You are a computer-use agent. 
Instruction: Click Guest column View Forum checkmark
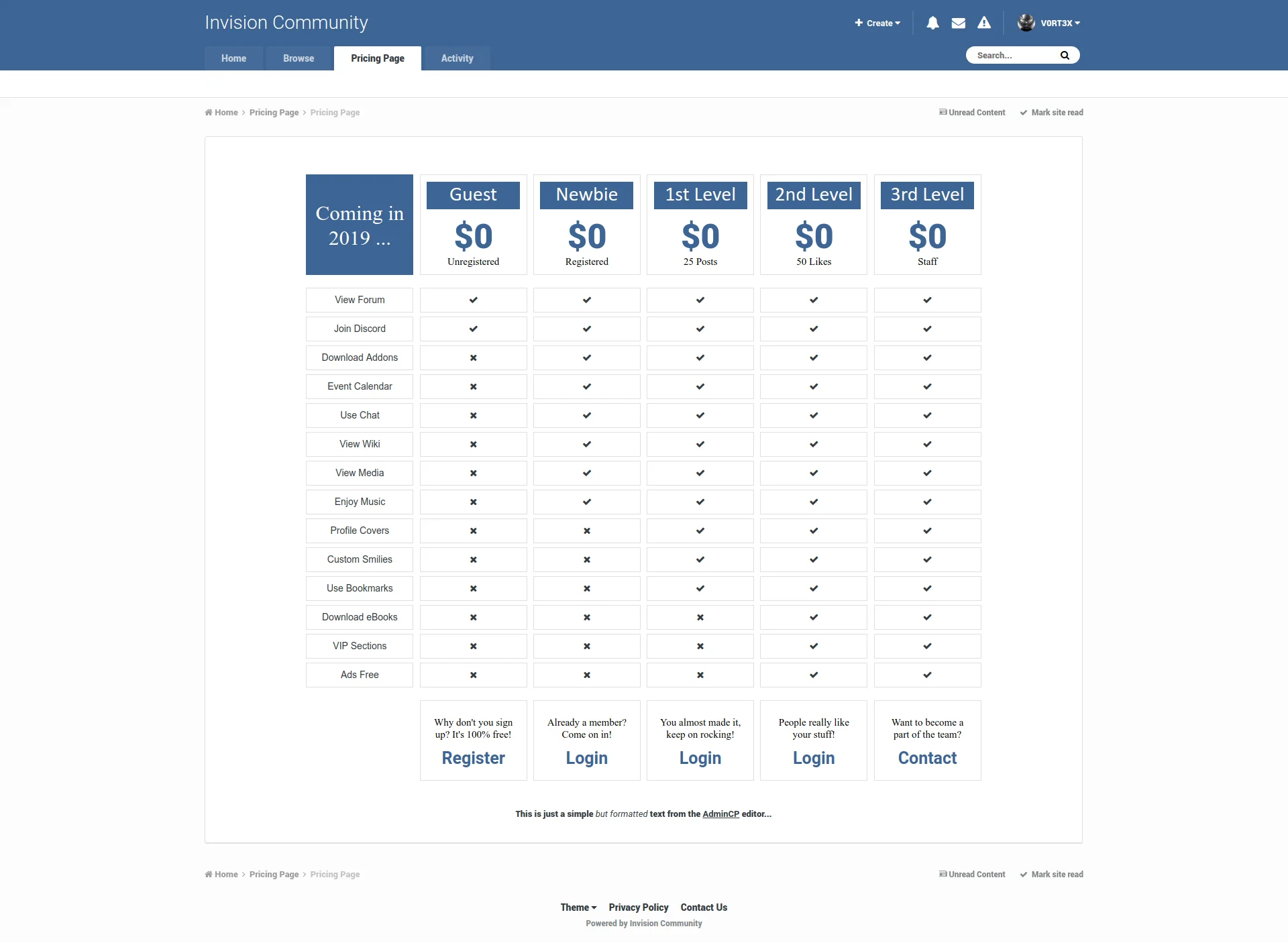pos(474,300)
